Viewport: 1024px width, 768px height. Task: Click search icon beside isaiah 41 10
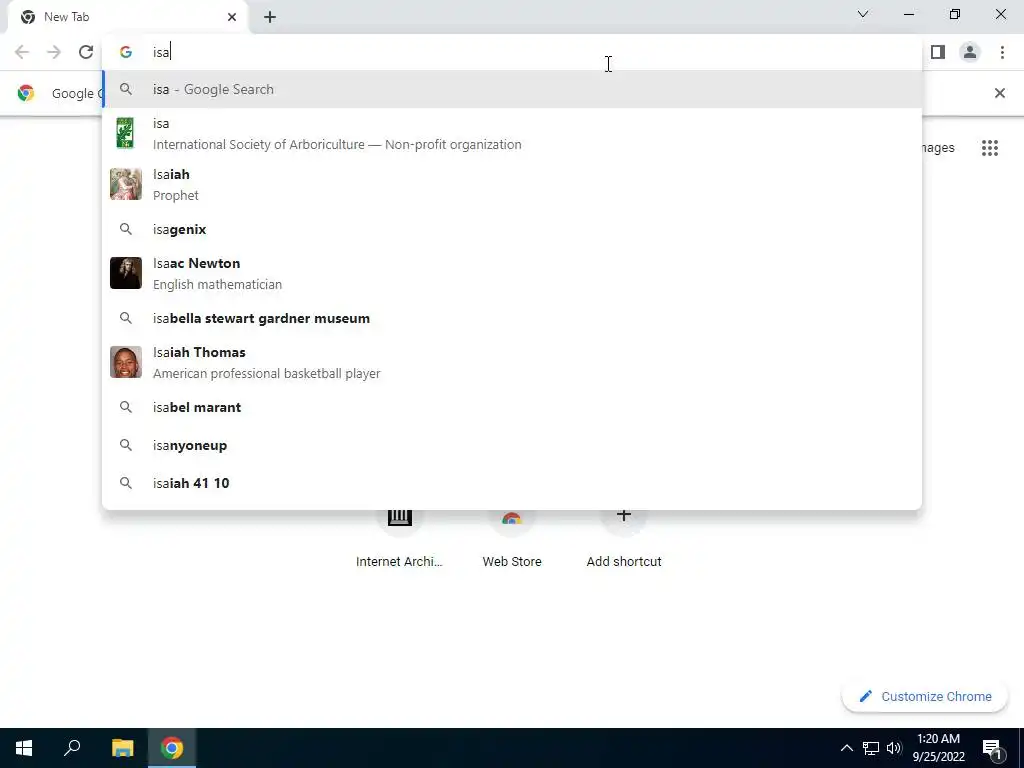click(x=126, y=483)
